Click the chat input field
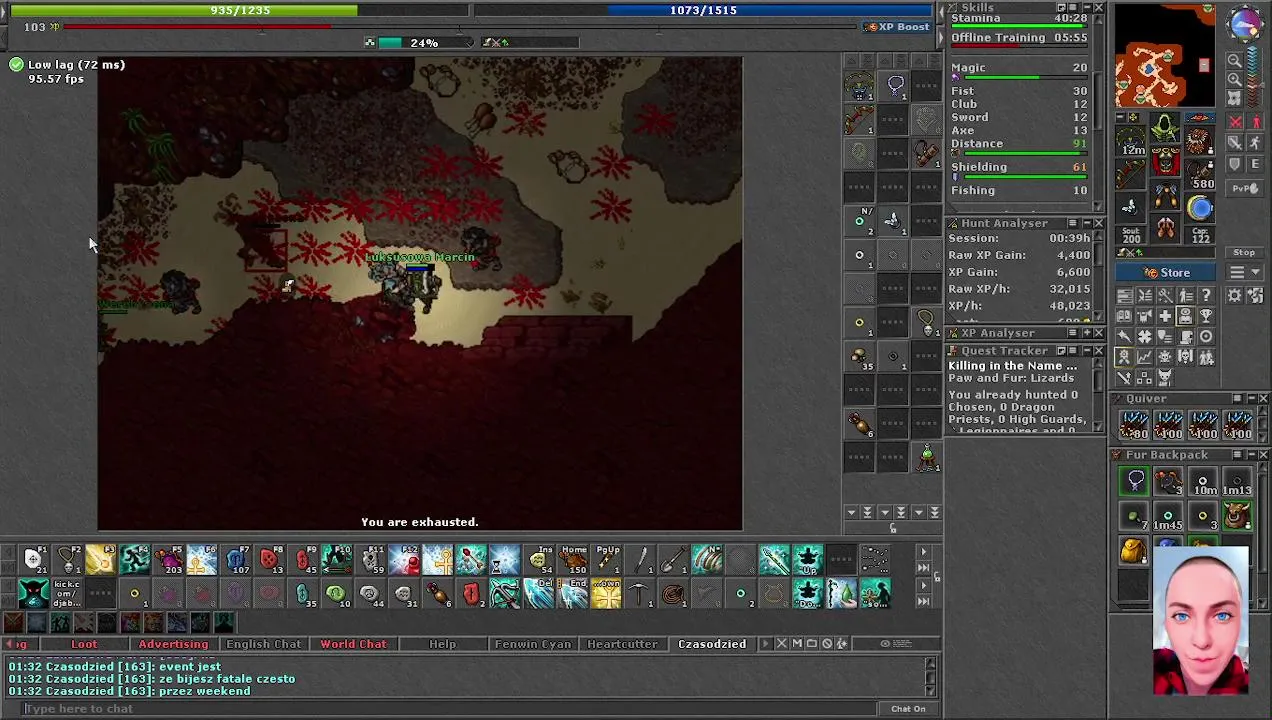This screenshot has height=720, width=1272. [x=450, y=709]
